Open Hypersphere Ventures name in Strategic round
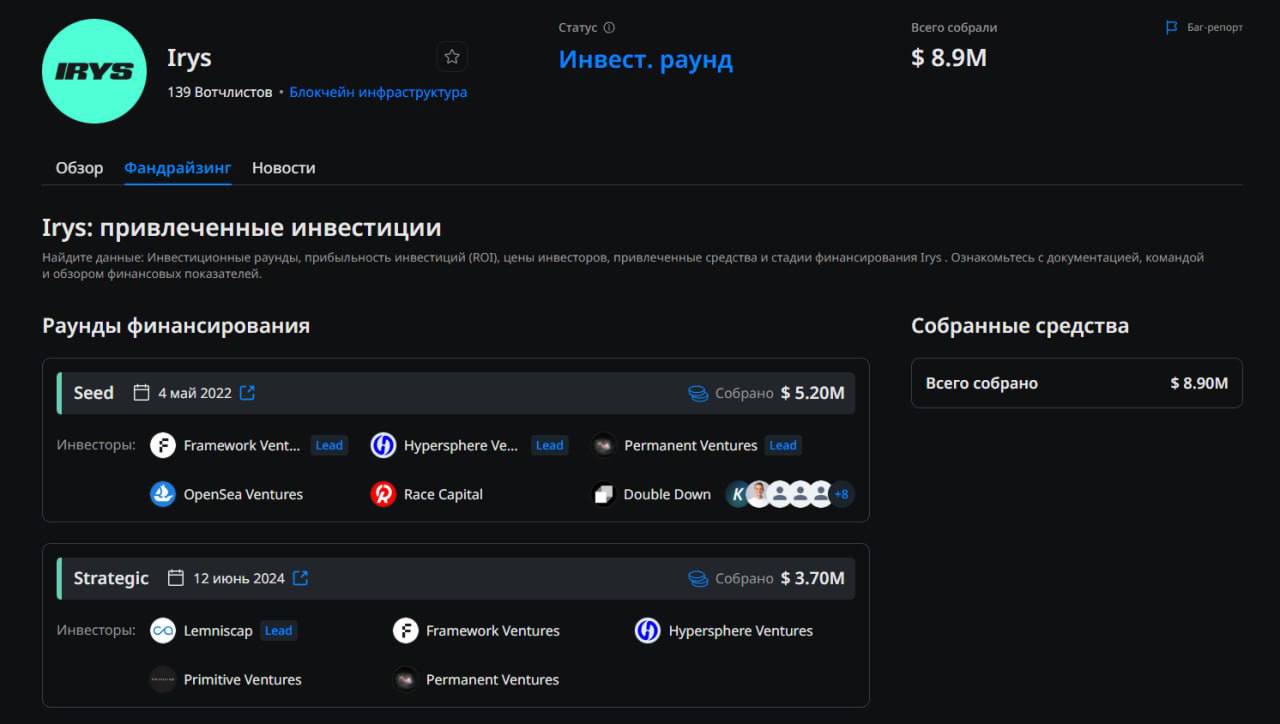 click(x=741, y=631)
